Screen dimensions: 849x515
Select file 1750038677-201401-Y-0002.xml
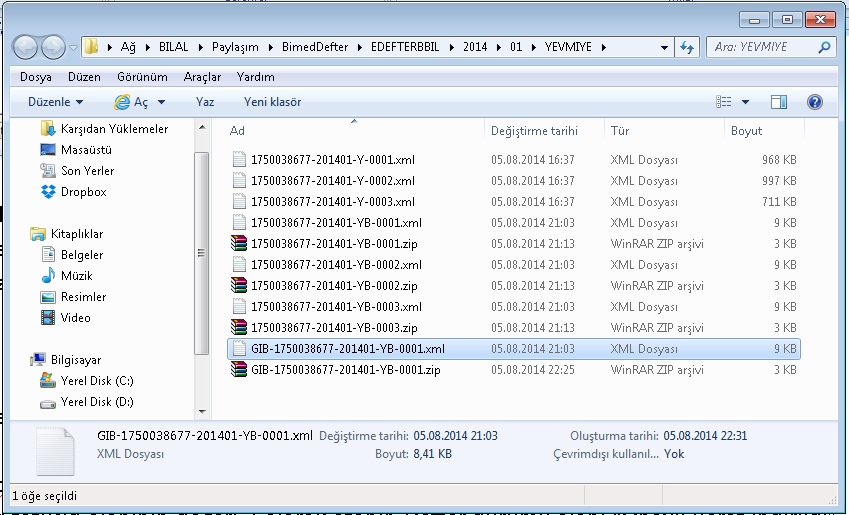coord(332,181)
